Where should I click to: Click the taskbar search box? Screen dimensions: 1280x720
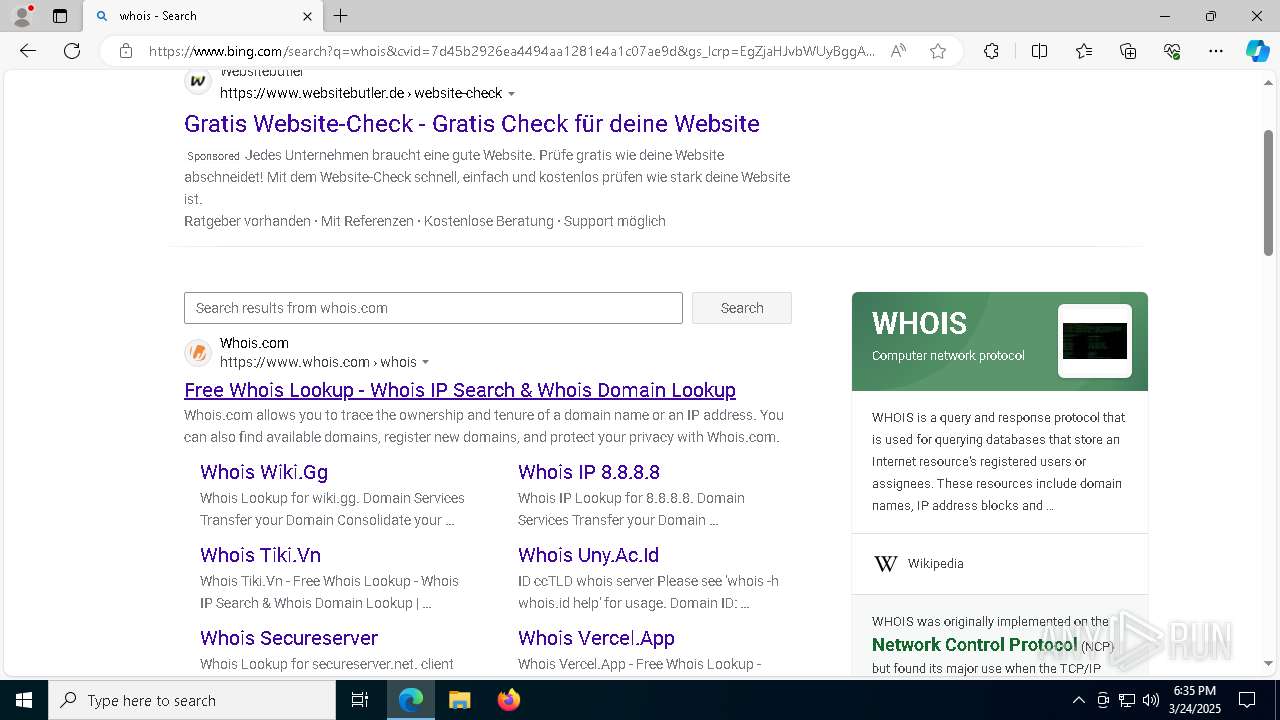pos(192,700)
